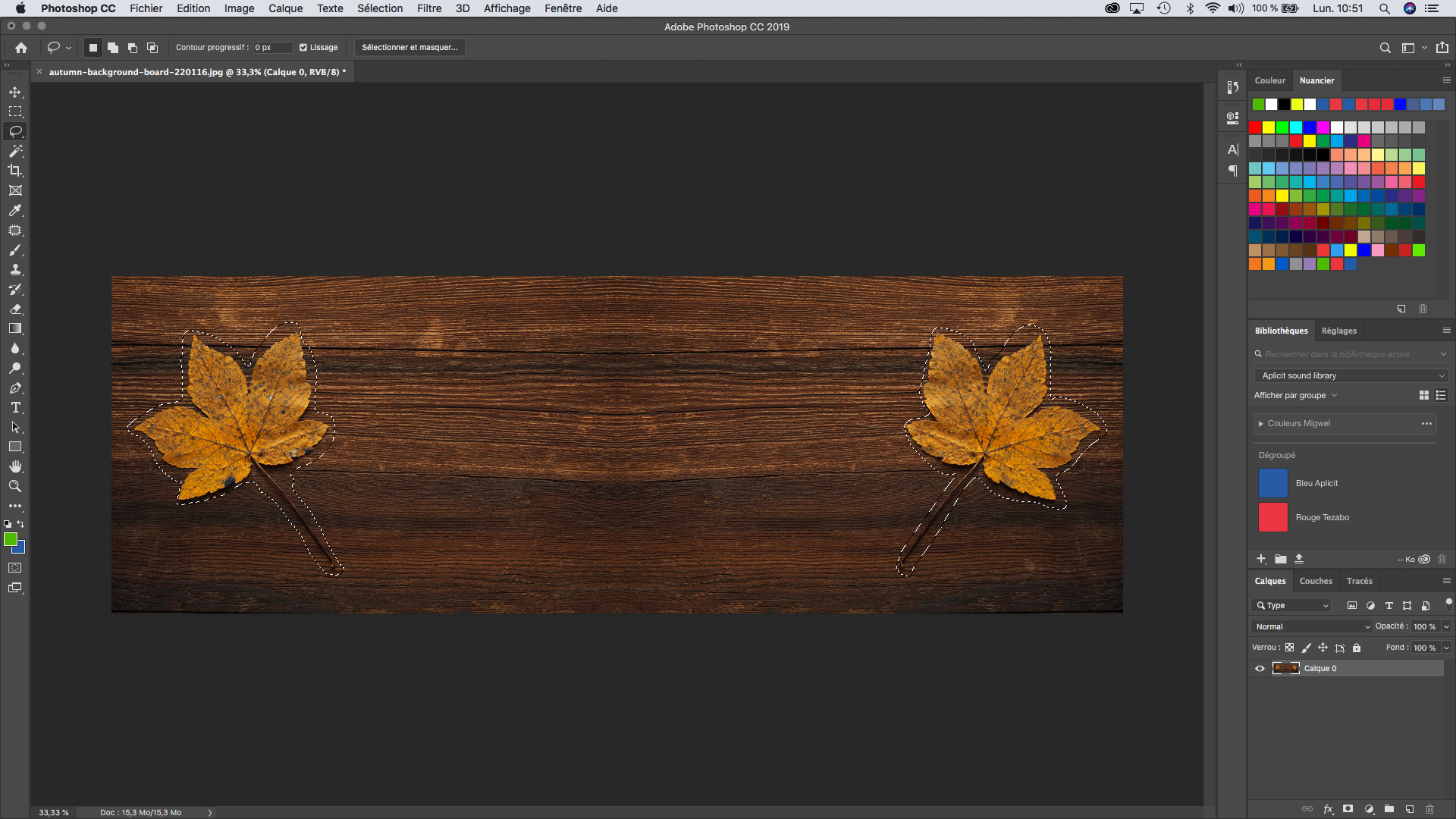
Task: Toggle Calque 0 layer visibility
Action: [x=1258, y=668]
